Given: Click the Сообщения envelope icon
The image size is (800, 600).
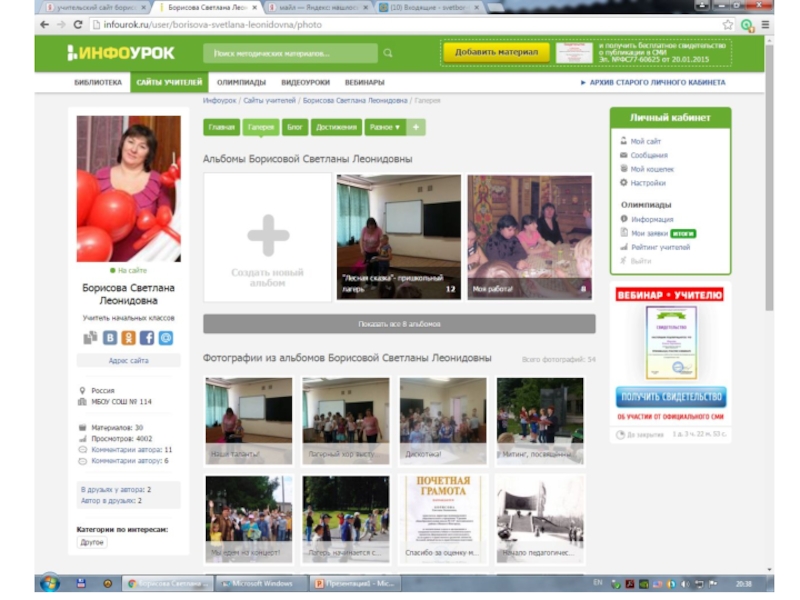Looking at the screenshot, I should (x=623, y=155).
